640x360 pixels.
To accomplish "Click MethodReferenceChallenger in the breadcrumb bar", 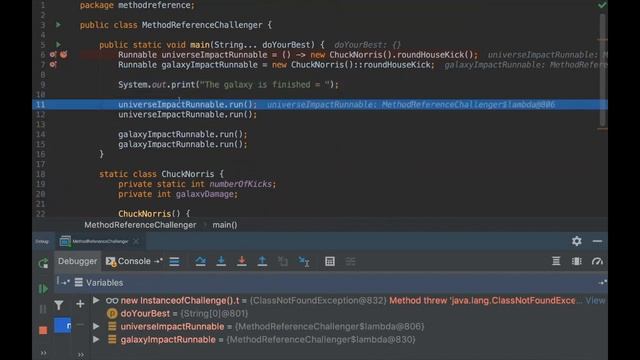I will (140, 225).
